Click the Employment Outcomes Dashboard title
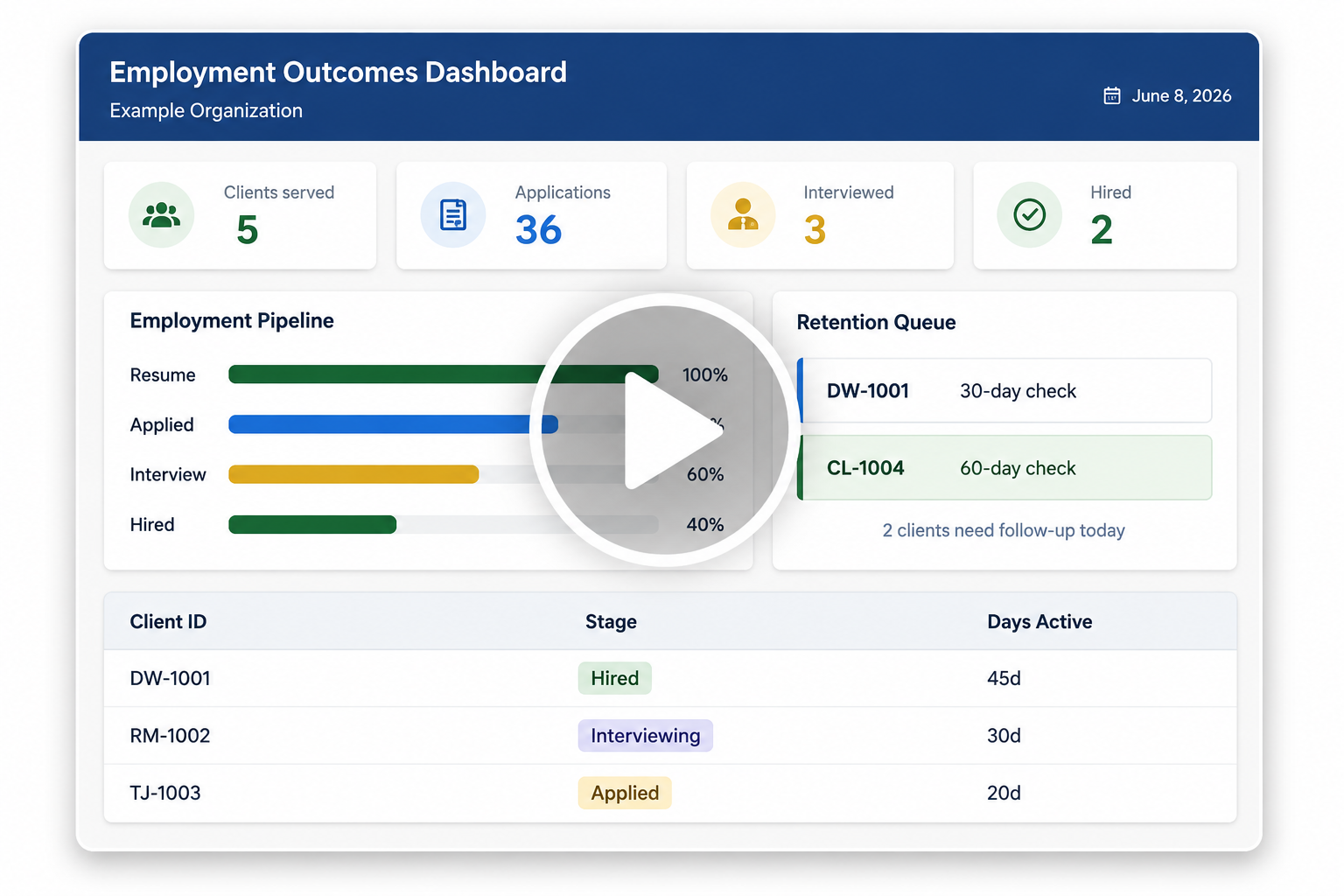 click(x=338, y=72)
